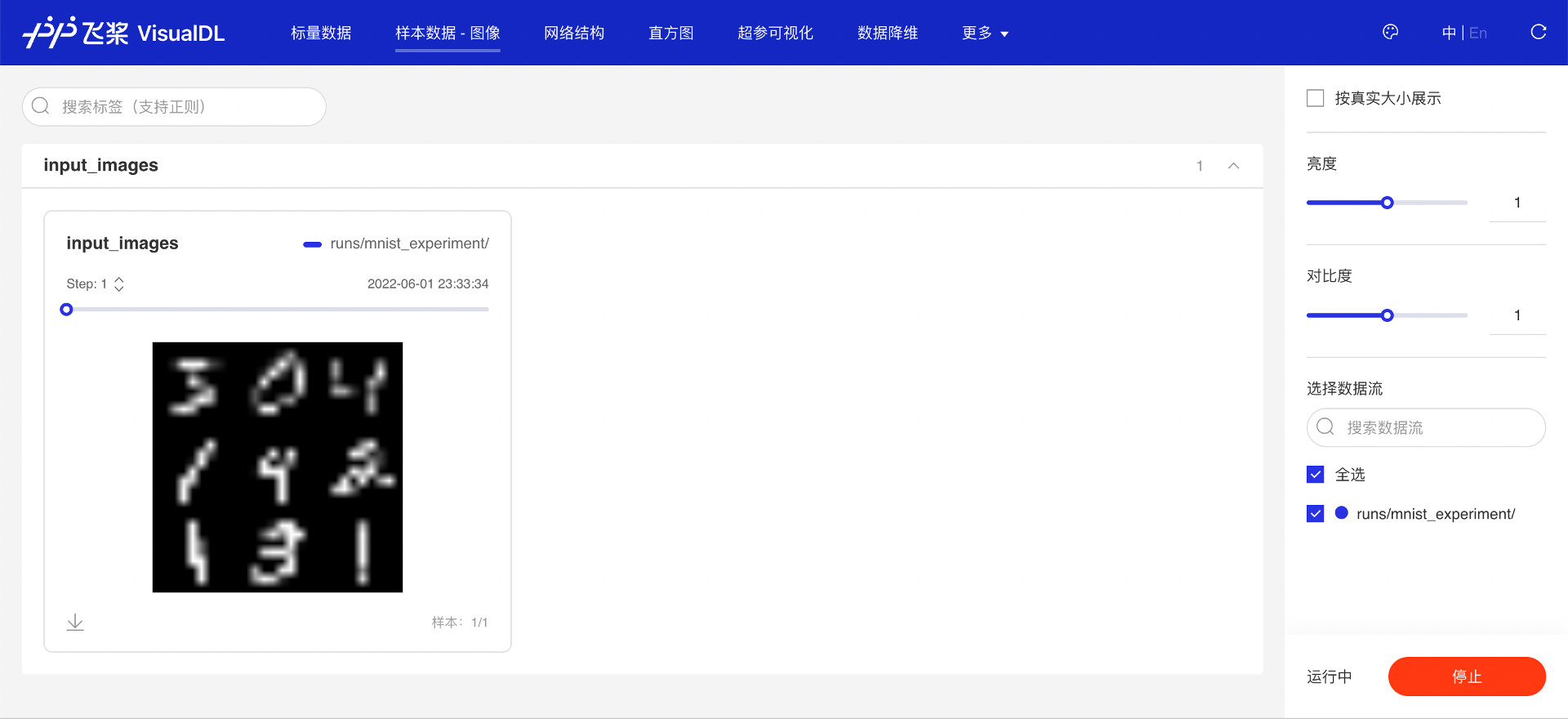Uncheck the 全选 checkbox
The image size is (1568, 719).
tap(1315, 474)
